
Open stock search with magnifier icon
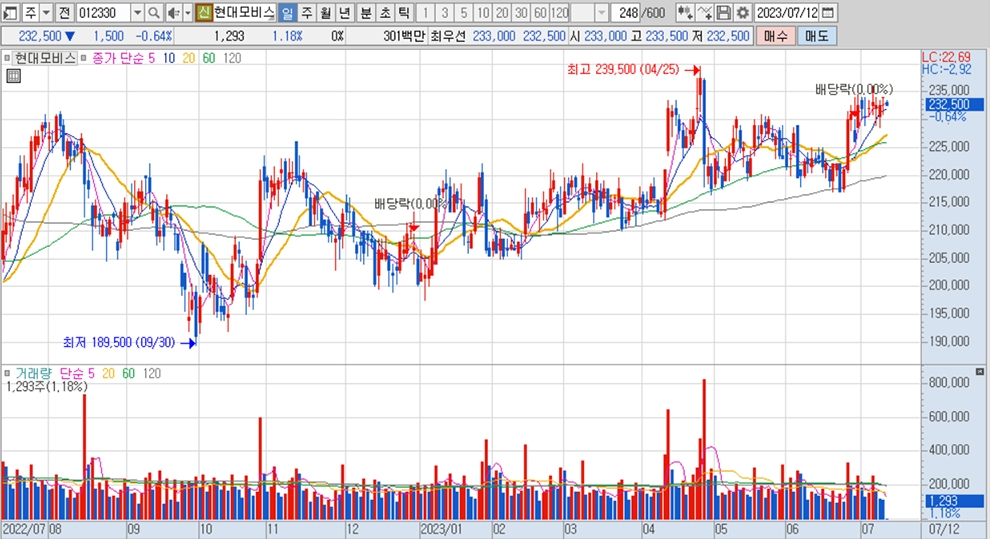click(153, 12)
